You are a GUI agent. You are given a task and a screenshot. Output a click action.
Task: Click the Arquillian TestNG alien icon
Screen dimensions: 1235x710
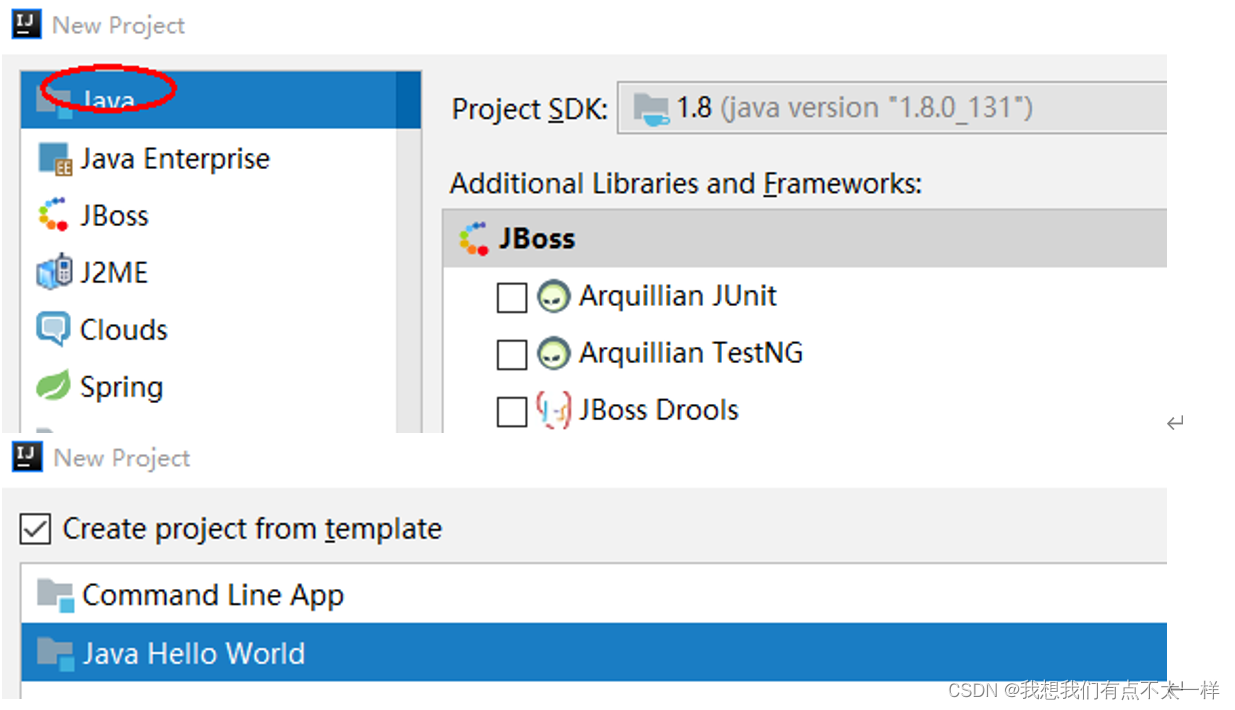[x=553, y=353]
